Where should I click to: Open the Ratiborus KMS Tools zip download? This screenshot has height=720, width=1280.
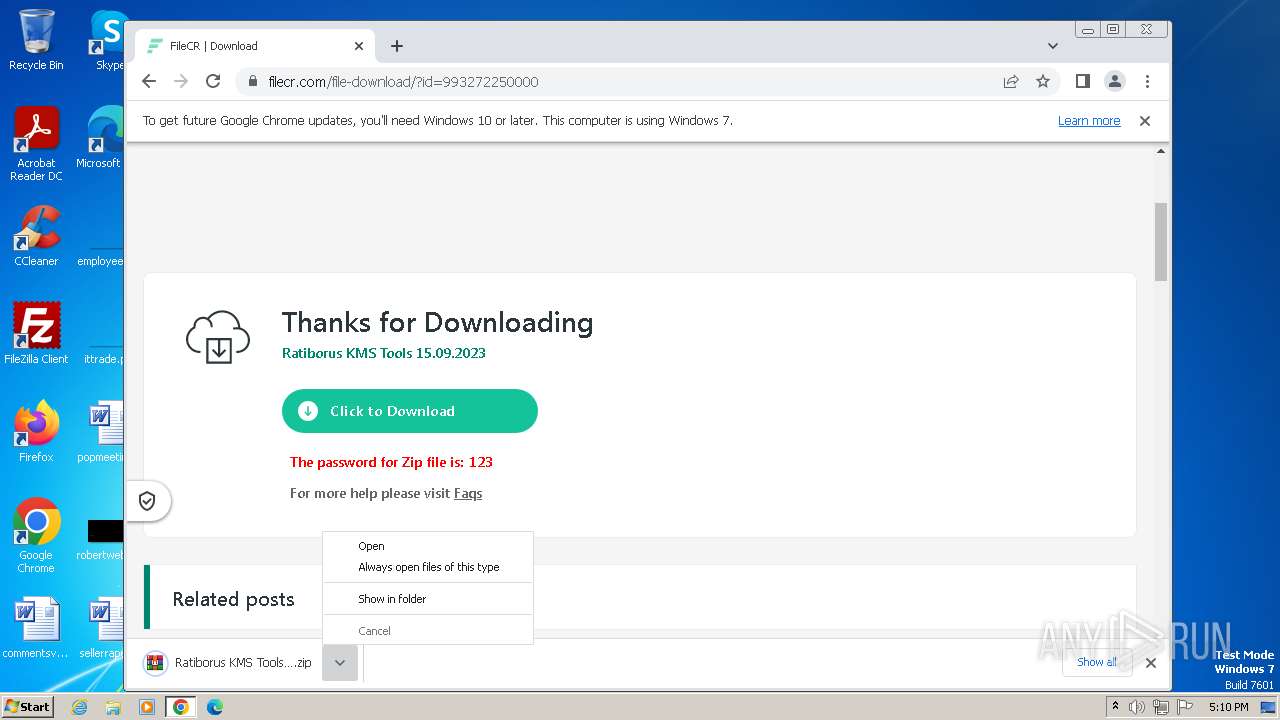230,663
